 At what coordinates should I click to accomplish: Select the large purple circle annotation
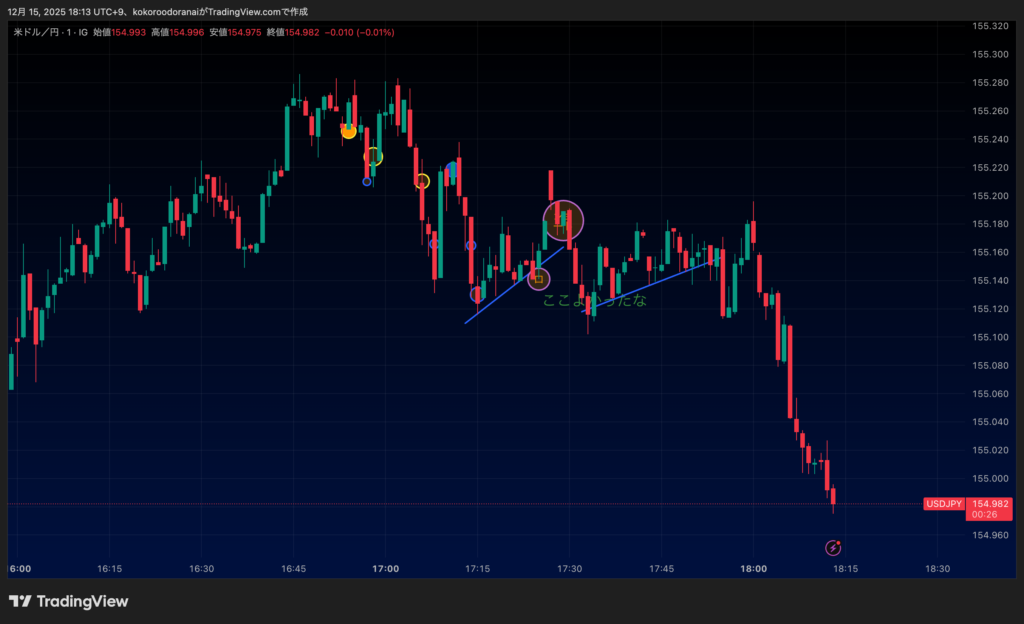563,219
